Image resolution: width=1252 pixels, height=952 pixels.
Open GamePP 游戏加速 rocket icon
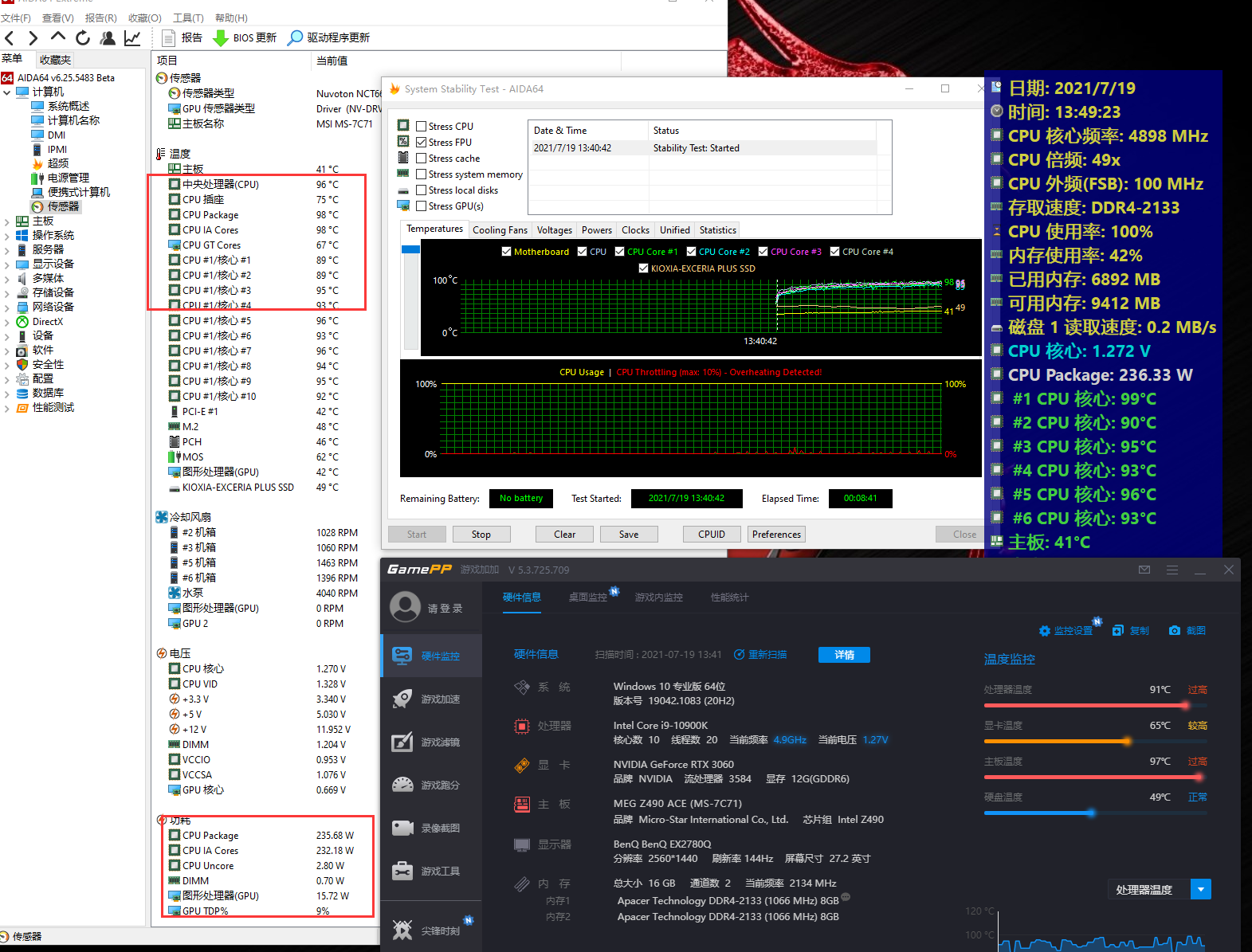click(402, 699)
